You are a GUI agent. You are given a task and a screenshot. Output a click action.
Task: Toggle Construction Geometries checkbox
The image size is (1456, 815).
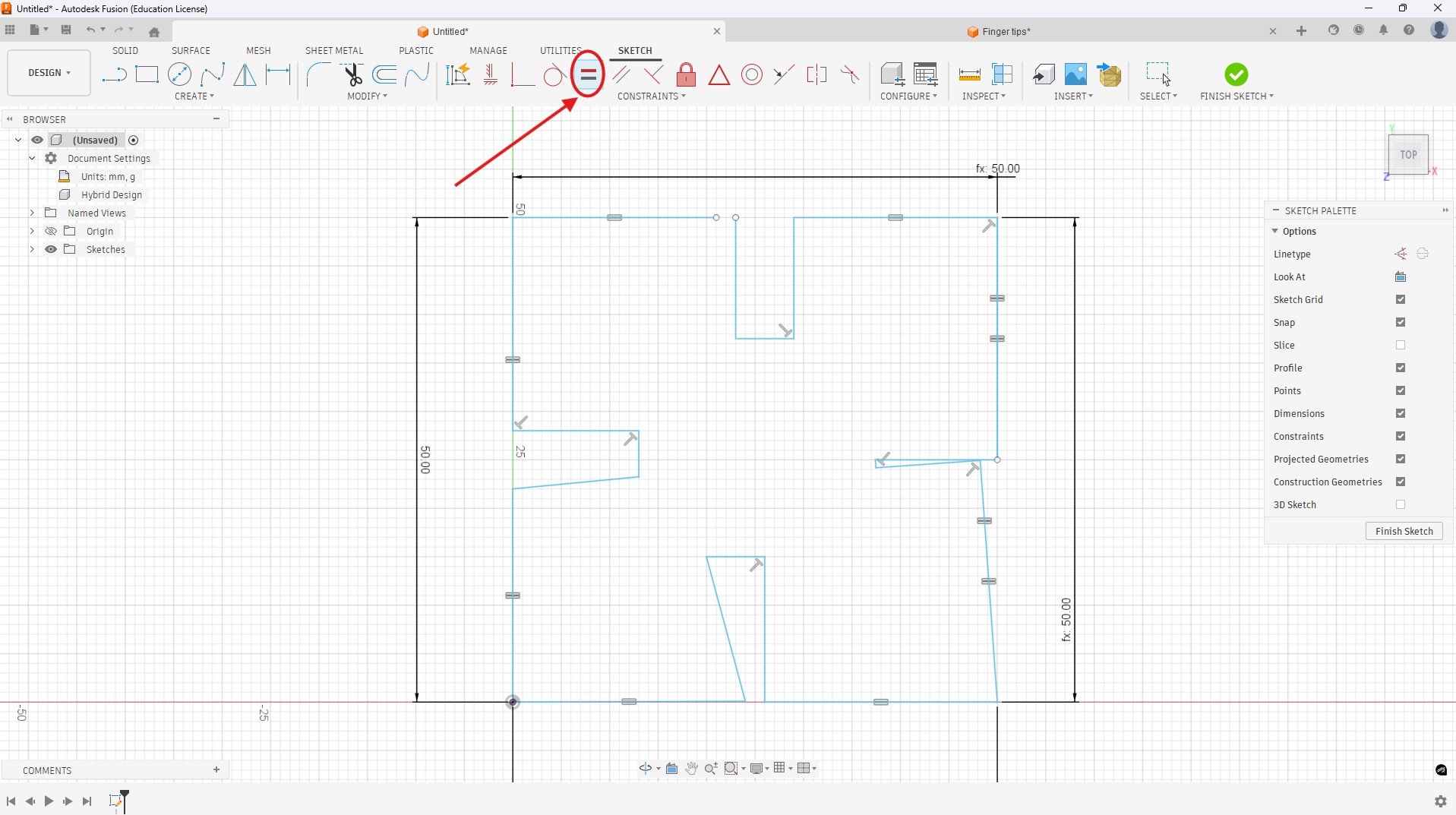(1401, 482)
